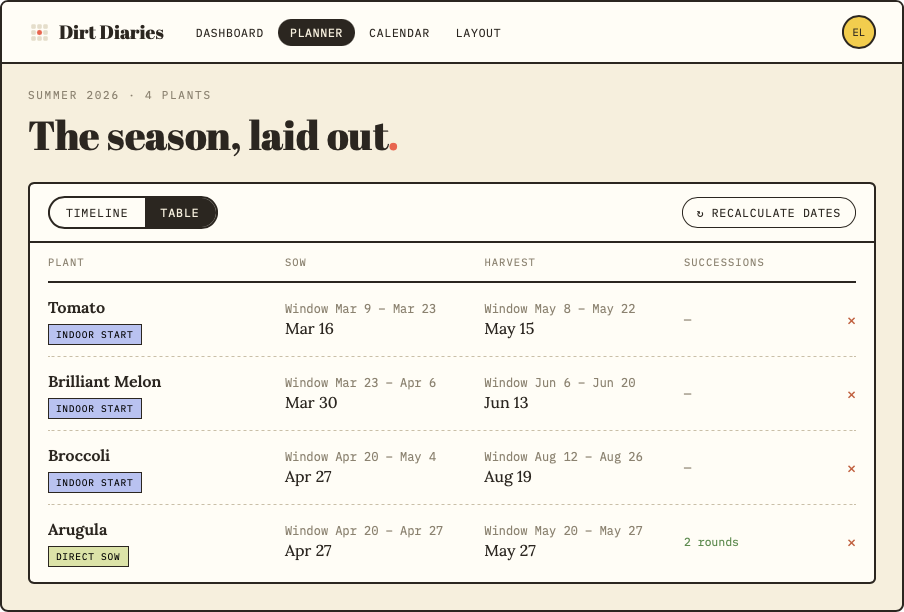The image size is (904, 612).
Task: Click the Arugula 2 rounds successions link
Action: (x=711, y=542)
